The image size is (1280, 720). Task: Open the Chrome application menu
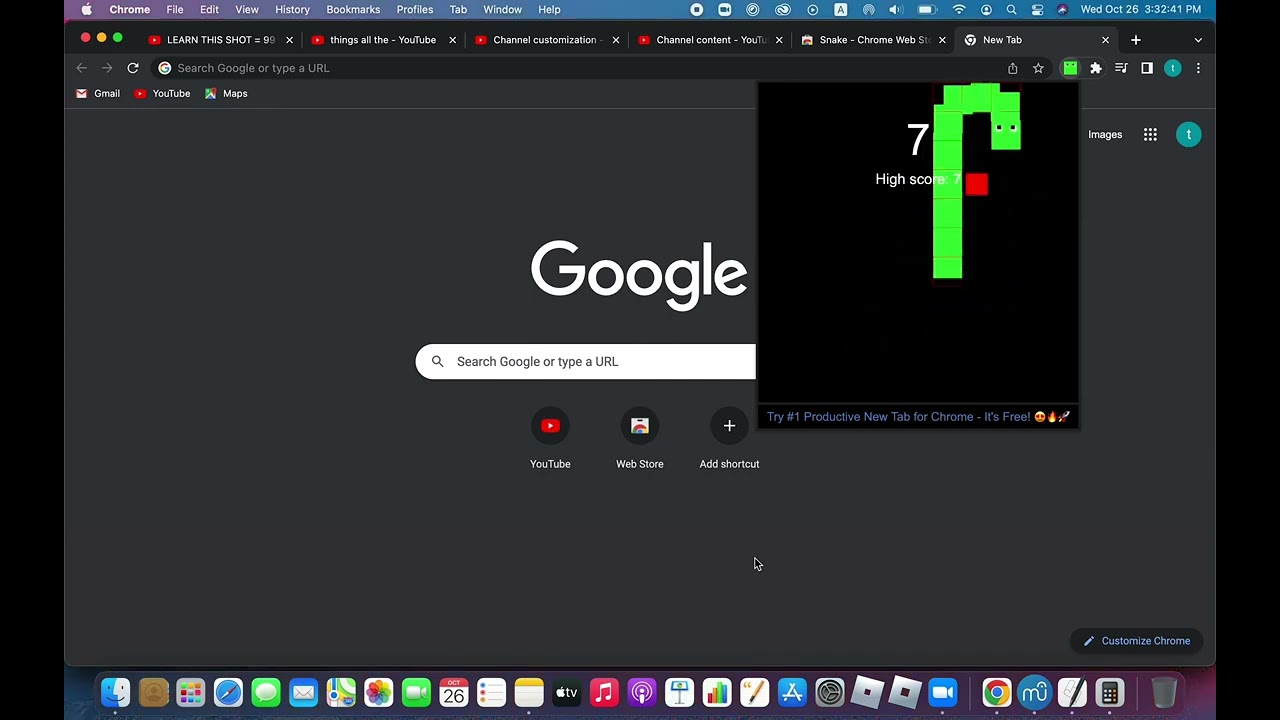(130, 9)
